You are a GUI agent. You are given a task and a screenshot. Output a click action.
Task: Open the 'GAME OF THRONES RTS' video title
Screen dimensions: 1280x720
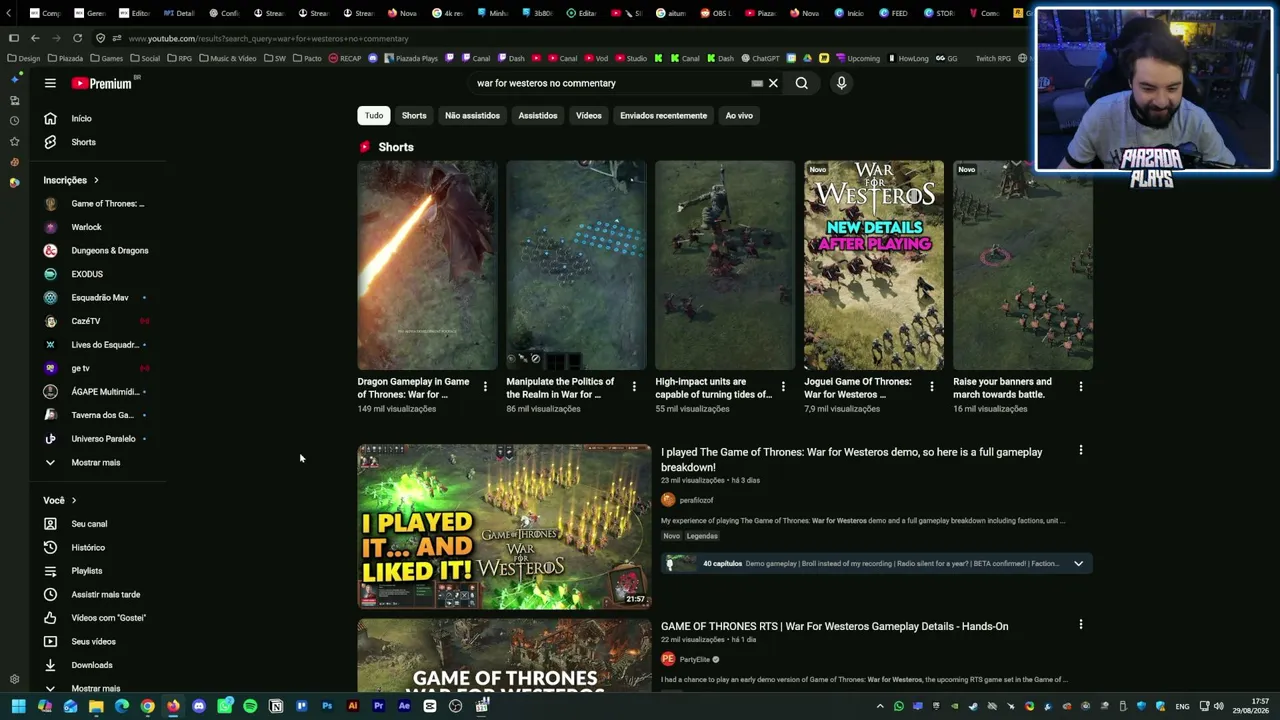(834, 626)
